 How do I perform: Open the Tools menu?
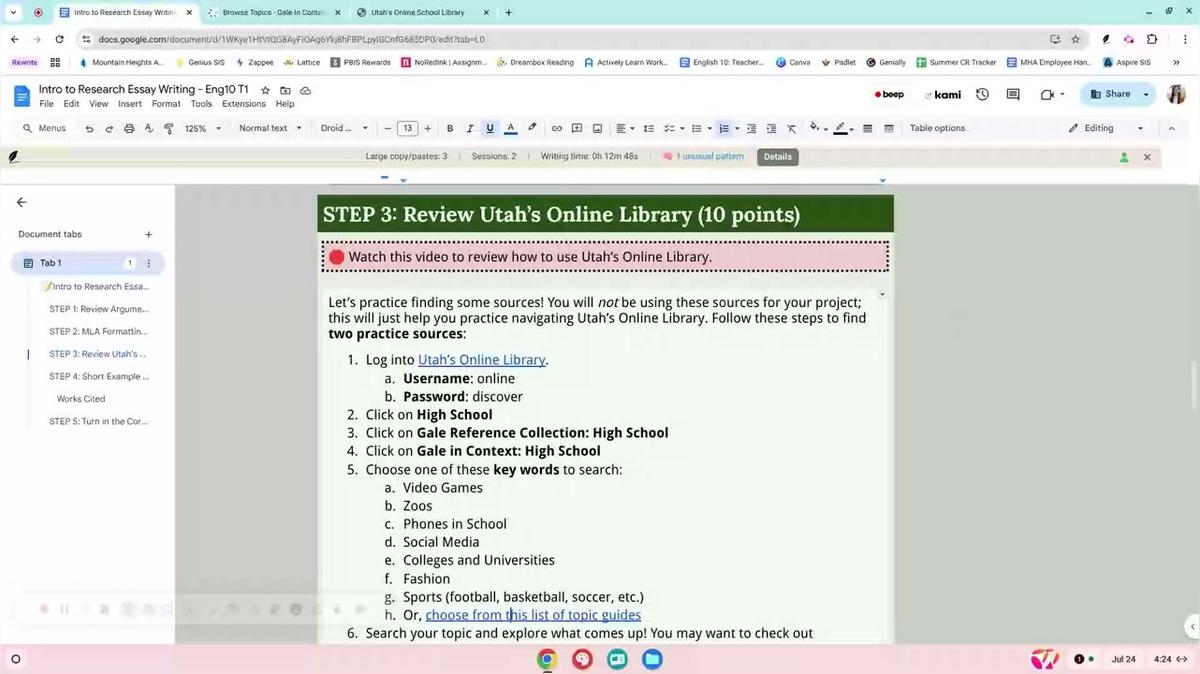(201, 104)
